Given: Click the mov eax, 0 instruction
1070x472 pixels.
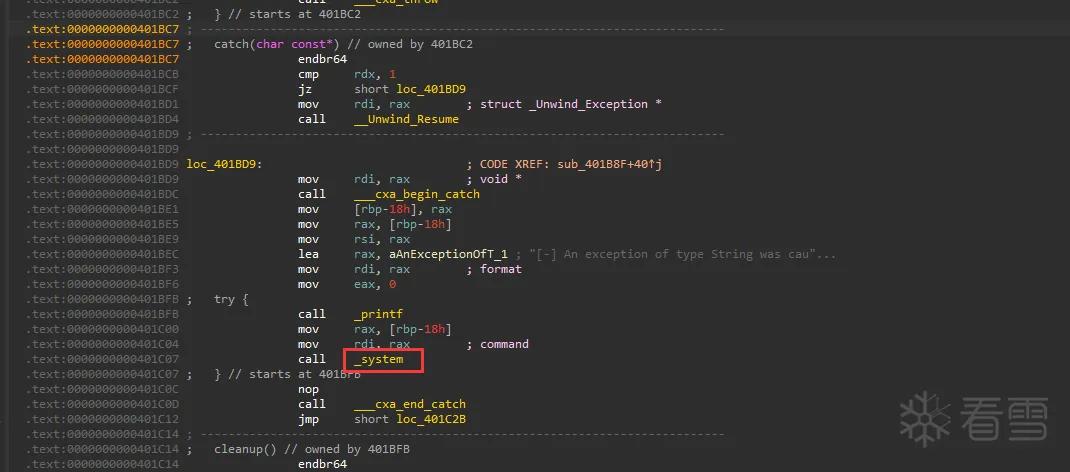Looking at the screenshot, I should (347, 284).
